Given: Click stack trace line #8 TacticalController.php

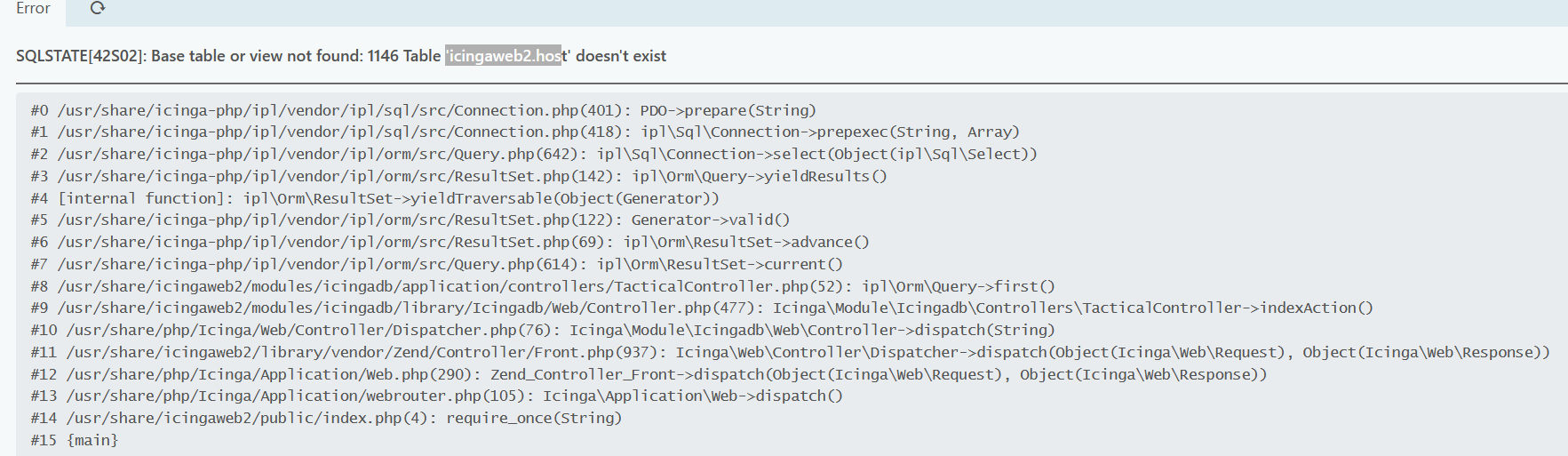Looking at the screenshot, I should tap(543, 286).
